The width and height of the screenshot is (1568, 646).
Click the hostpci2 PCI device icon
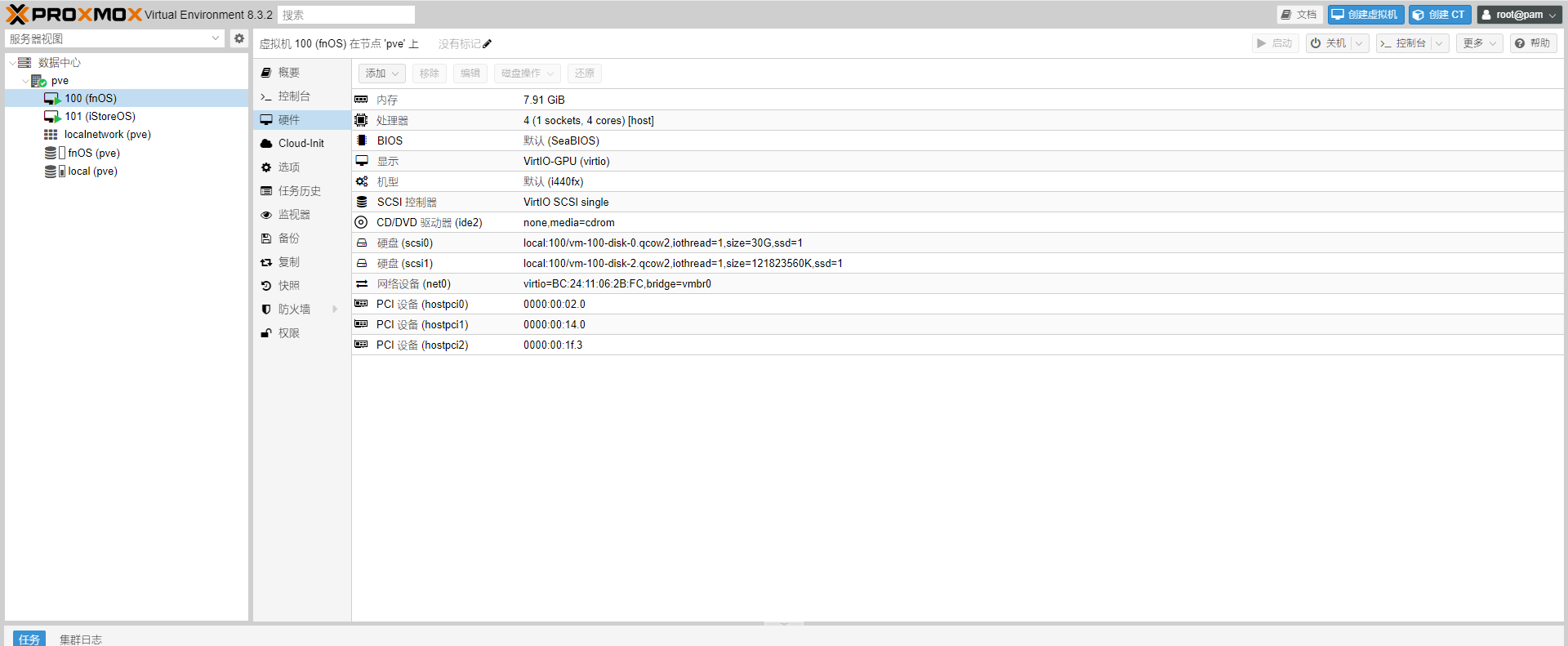[x=361, y=345]
